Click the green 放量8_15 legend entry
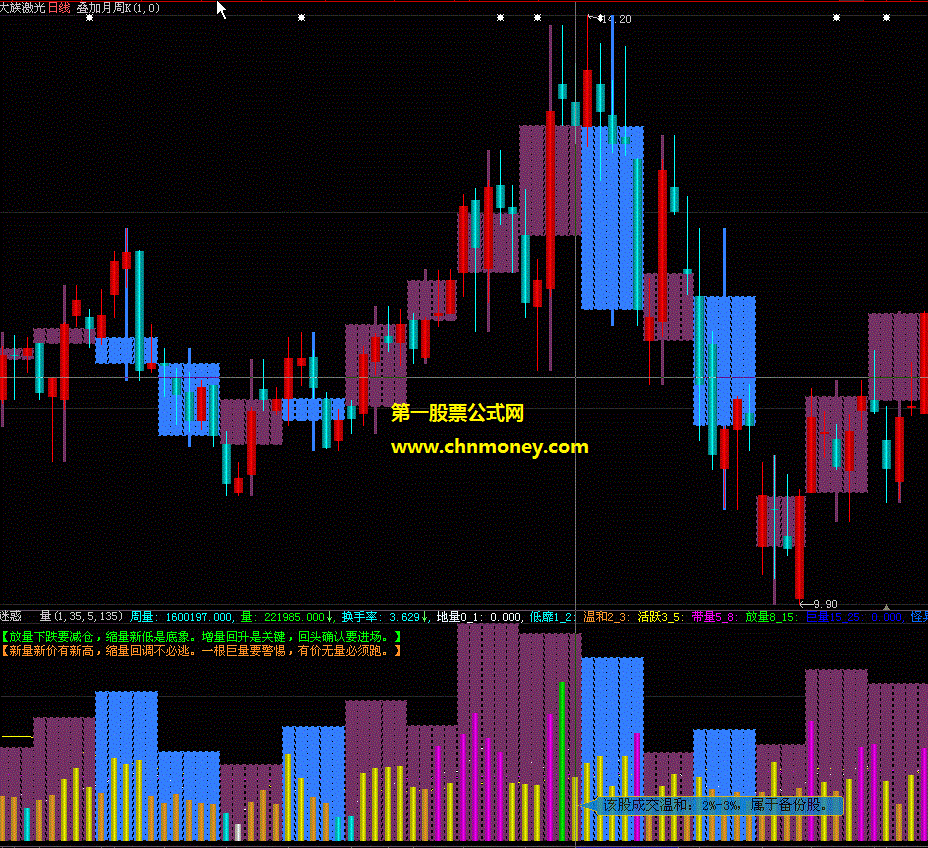The image size is (928, 848). 771,617
